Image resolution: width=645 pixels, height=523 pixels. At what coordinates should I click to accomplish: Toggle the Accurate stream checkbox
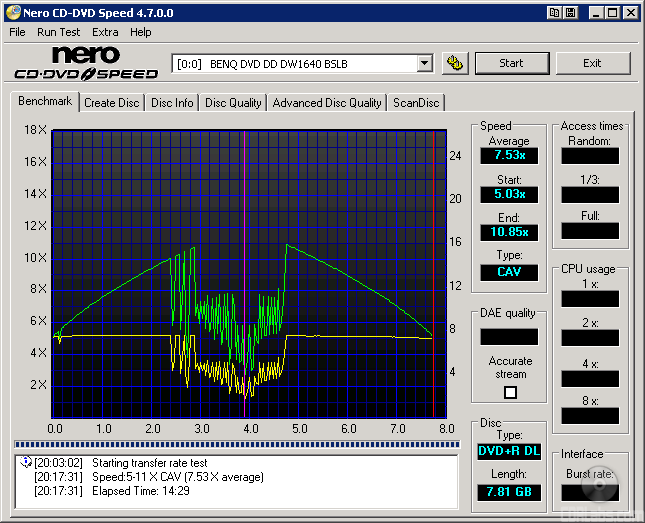click(510, 392)
